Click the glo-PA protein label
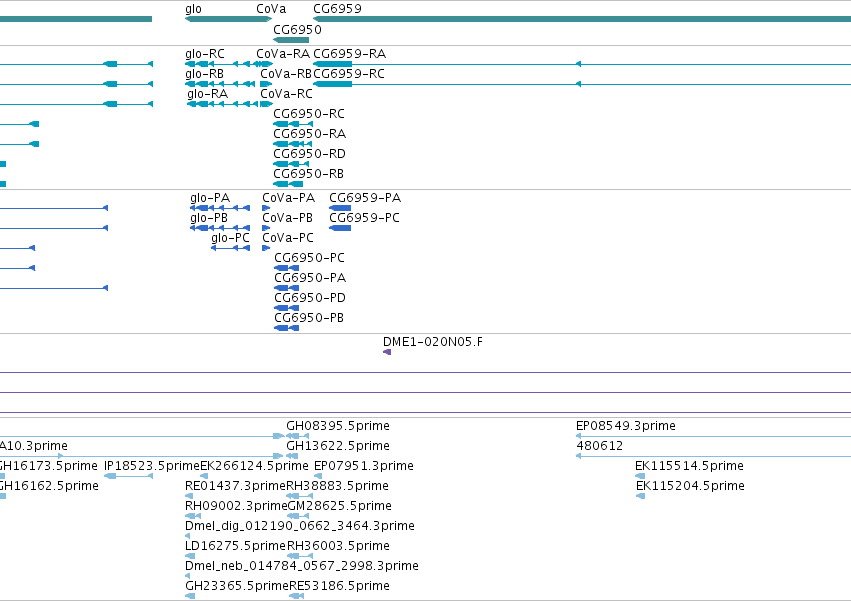 pyautogui.click(x=210, y=198)
